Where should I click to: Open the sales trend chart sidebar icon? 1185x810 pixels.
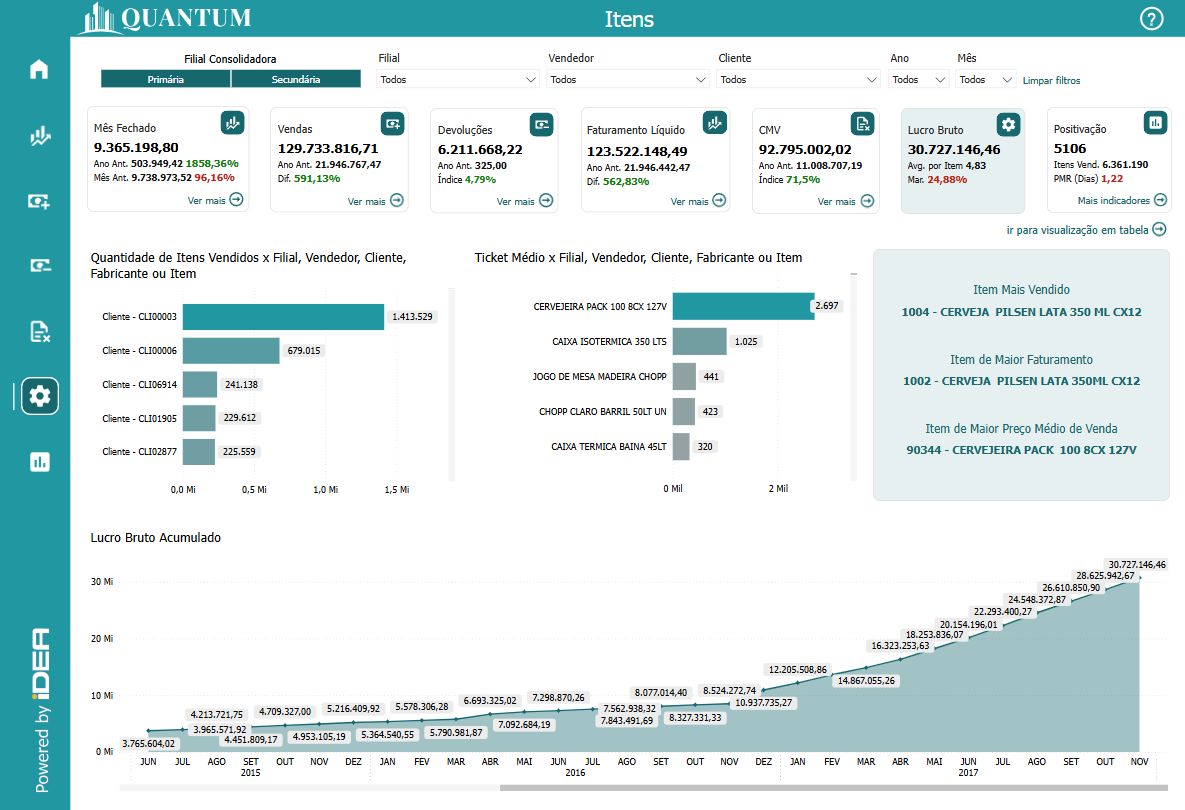tap(39, 136)
